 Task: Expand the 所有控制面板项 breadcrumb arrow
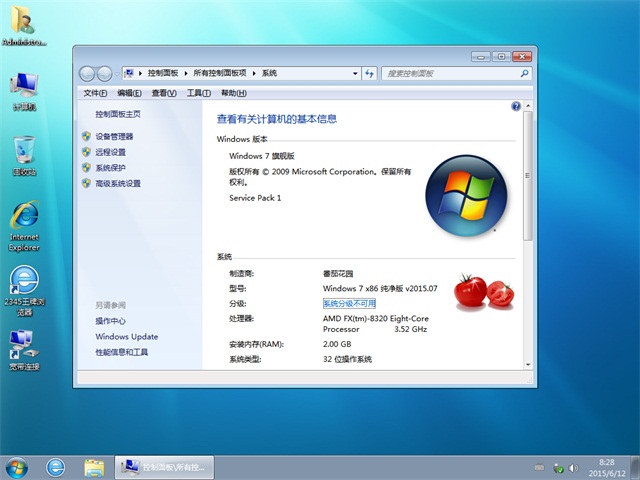pyautogui.click(x=255, y=73)
